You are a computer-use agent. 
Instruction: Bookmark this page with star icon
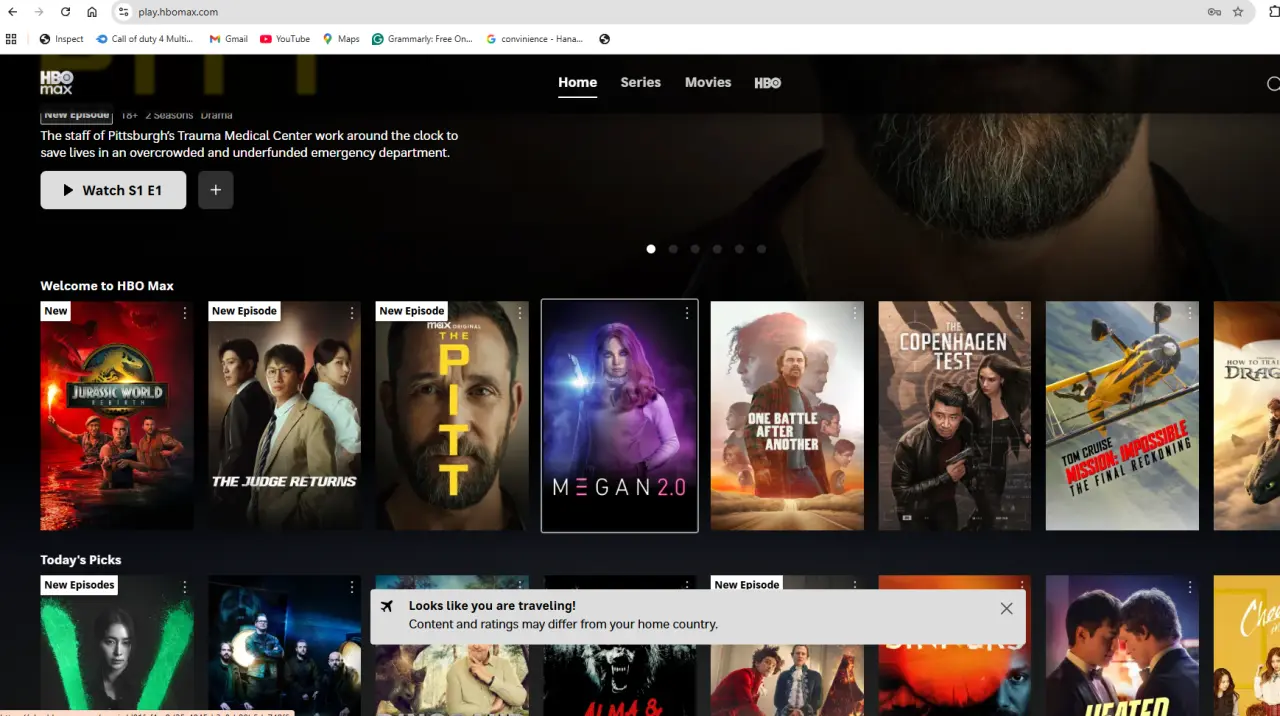click(1238, 12)
